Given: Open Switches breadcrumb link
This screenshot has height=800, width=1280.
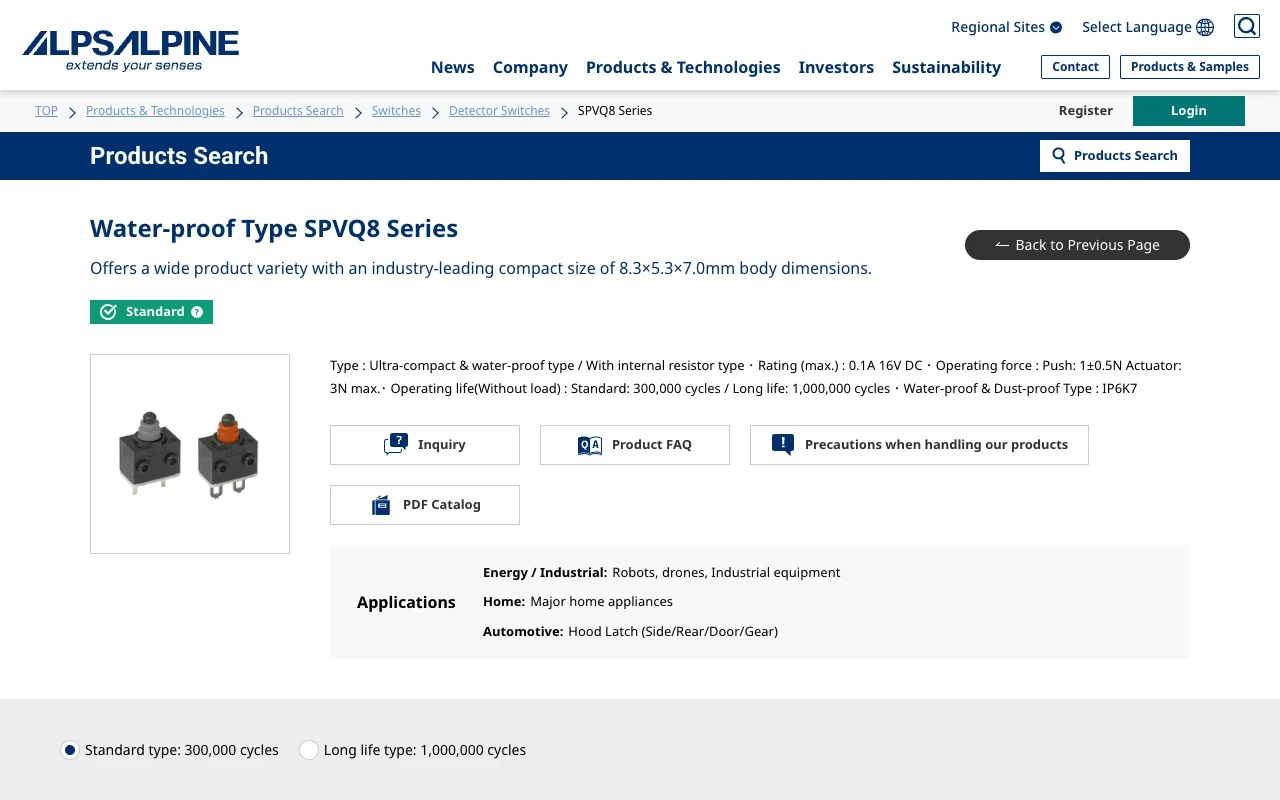Looking at the screenshot, I should [396, 111].
